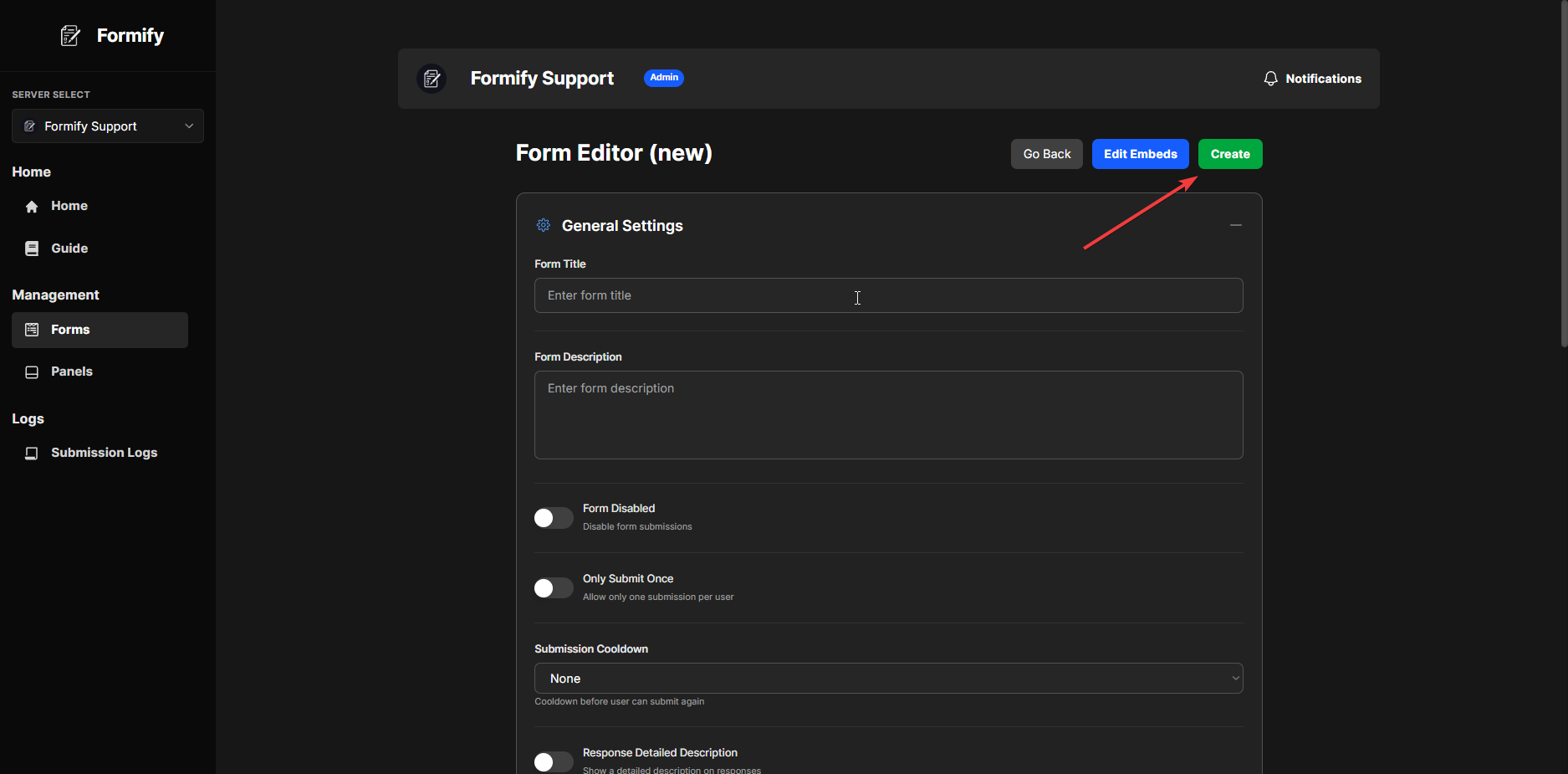Click the General Settings gear icon

[x=543, y=225]
